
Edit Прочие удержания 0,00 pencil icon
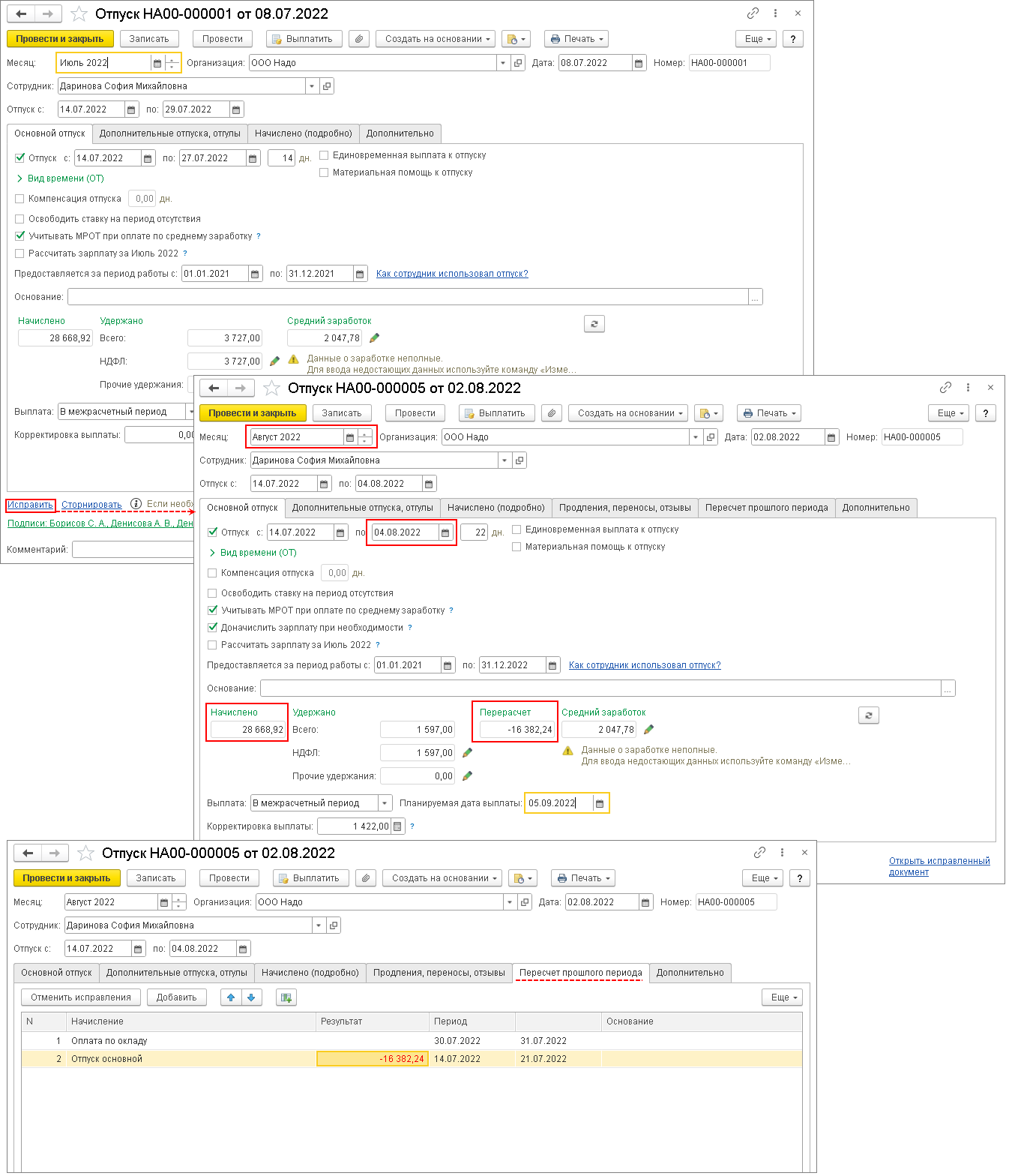click(x=468, y=776)
